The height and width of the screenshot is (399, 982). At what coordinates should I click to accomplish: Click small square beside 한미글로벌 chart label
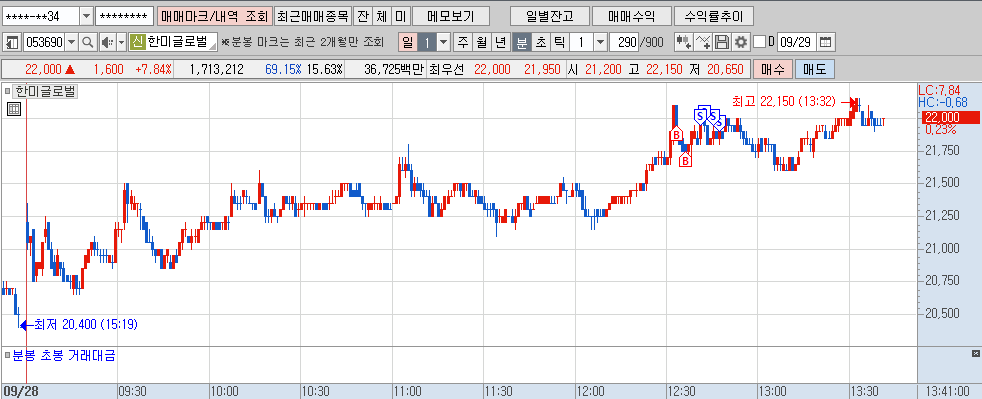[8, 91]
